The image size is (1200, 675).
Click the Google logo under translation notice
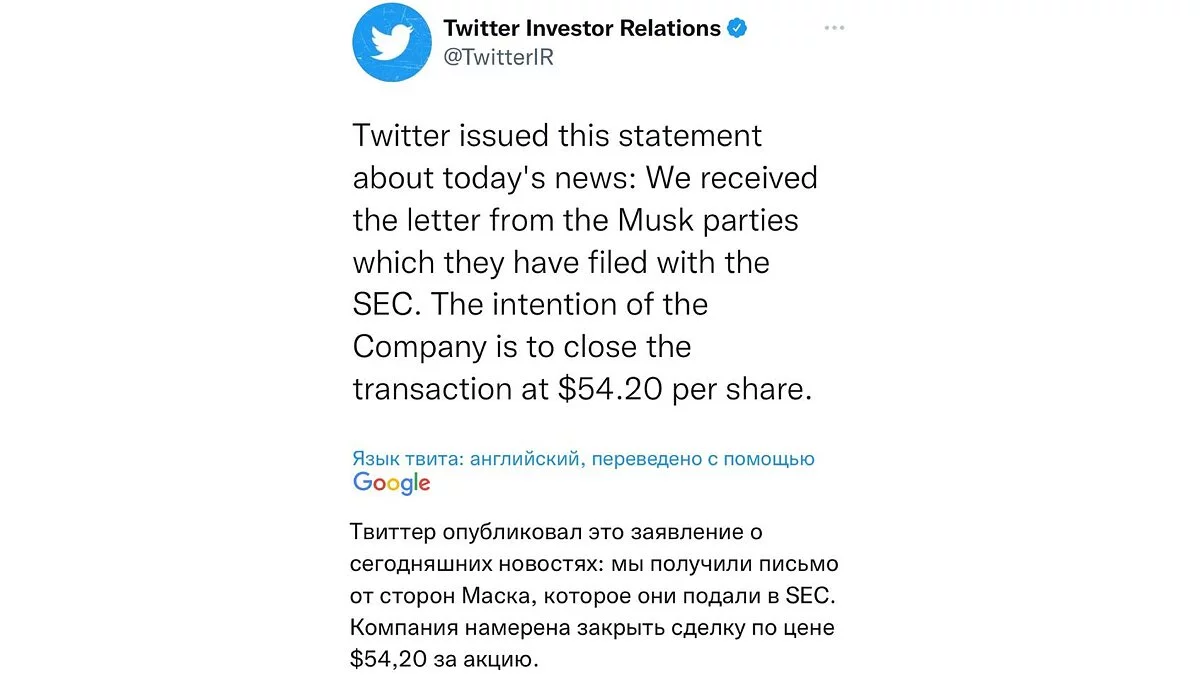tap(392, 483)
